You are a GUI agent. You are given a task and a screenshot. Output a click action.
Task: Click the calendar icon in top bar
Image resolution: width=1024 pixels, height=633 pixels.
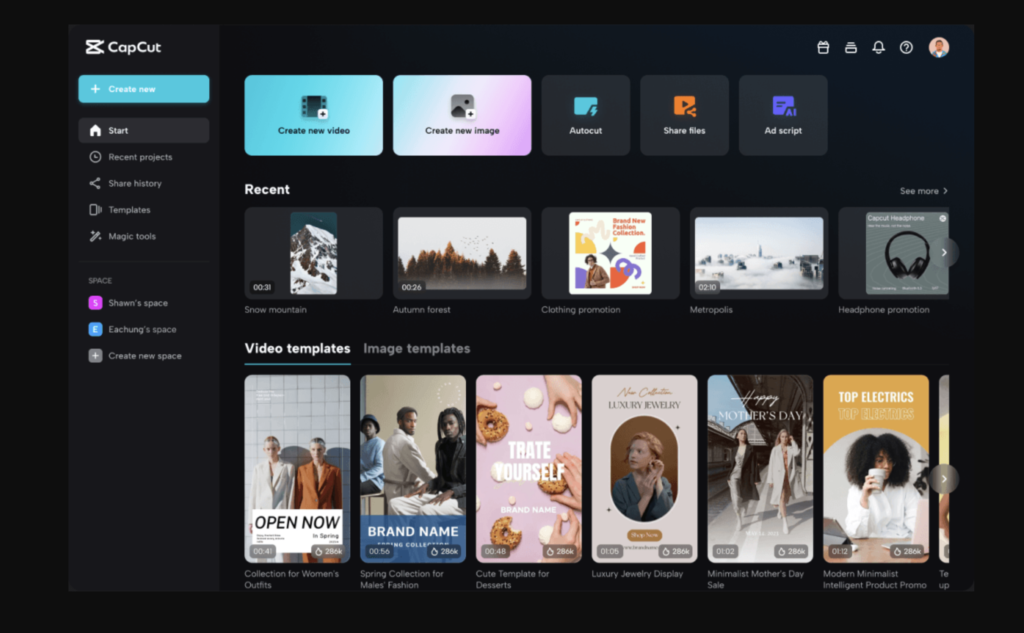(823, 47)
